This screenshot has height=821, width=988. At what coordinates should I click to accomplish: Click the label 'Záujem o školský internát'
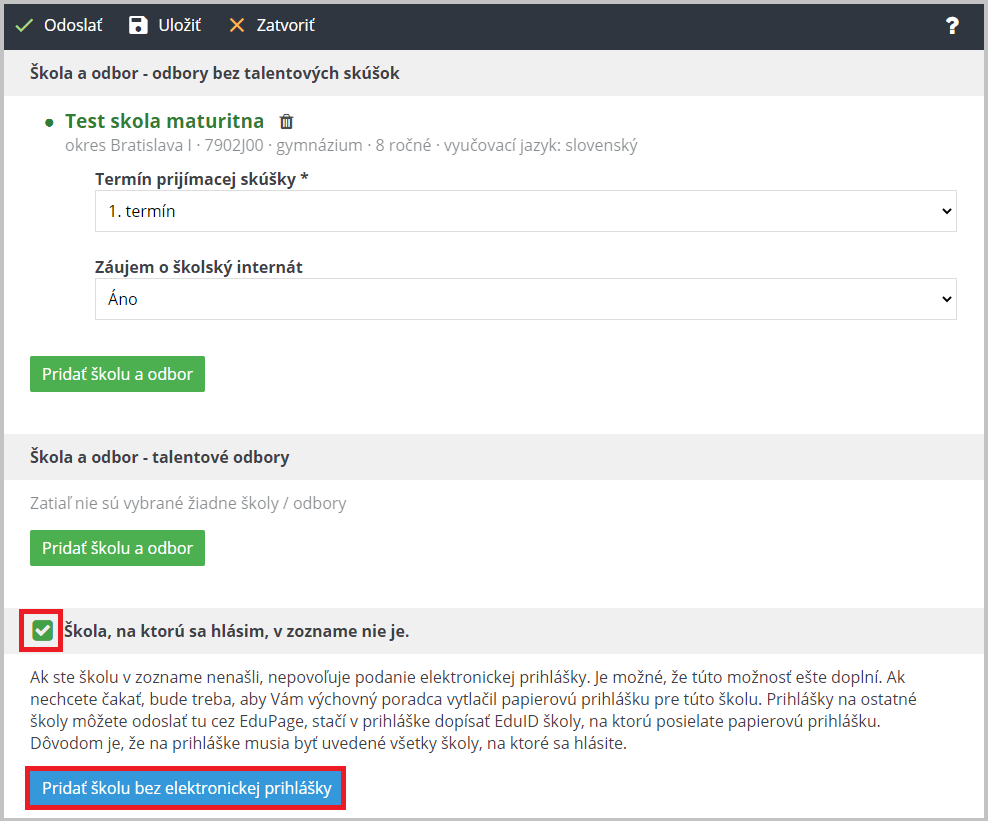click(x=198, y=267)
